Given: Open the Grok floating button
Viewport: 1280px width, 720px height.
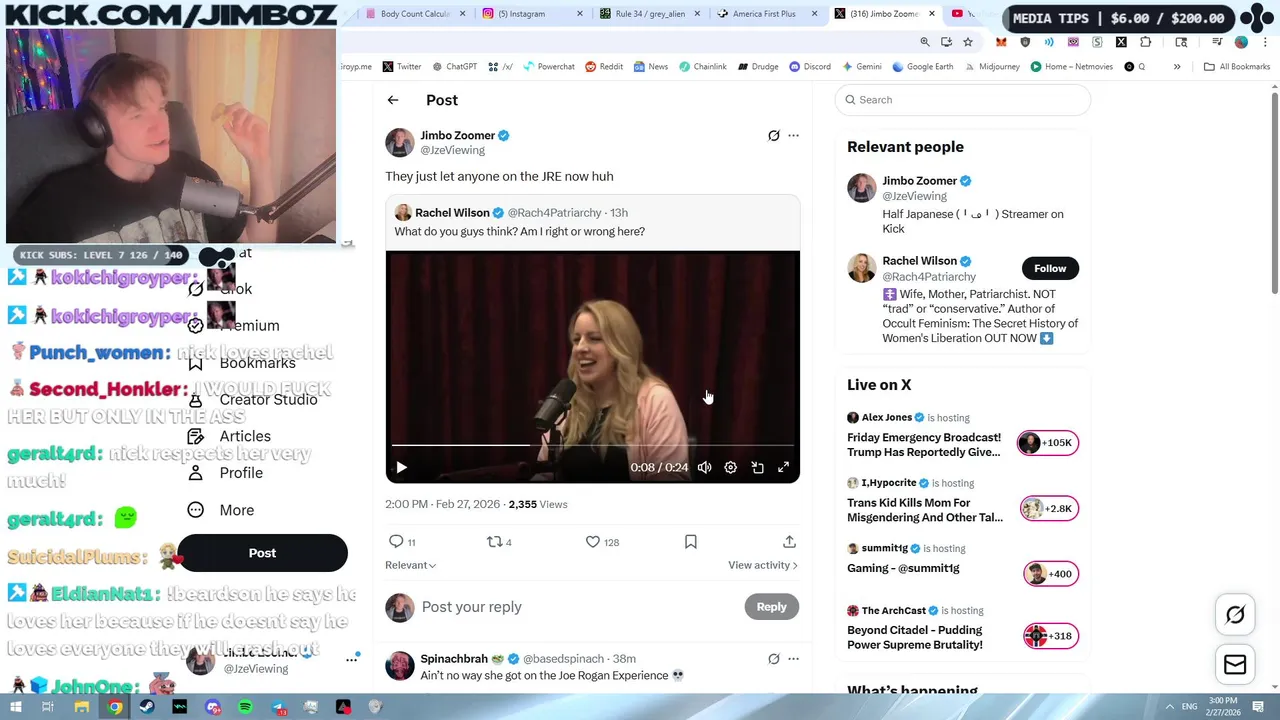Looking at the screenshot, I should [1235, 615].
